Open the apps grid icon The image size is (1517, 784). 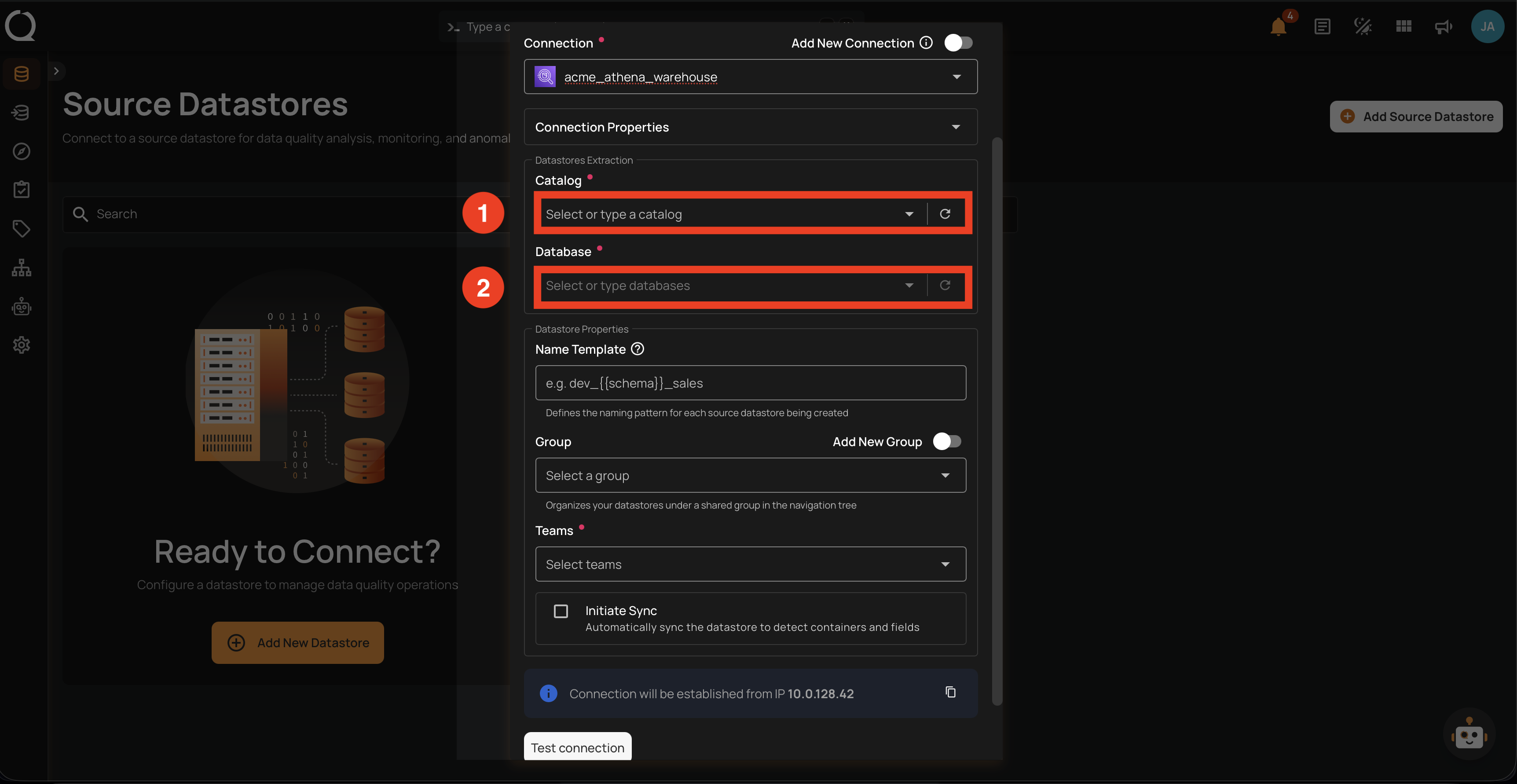[x=1403, y=26]
